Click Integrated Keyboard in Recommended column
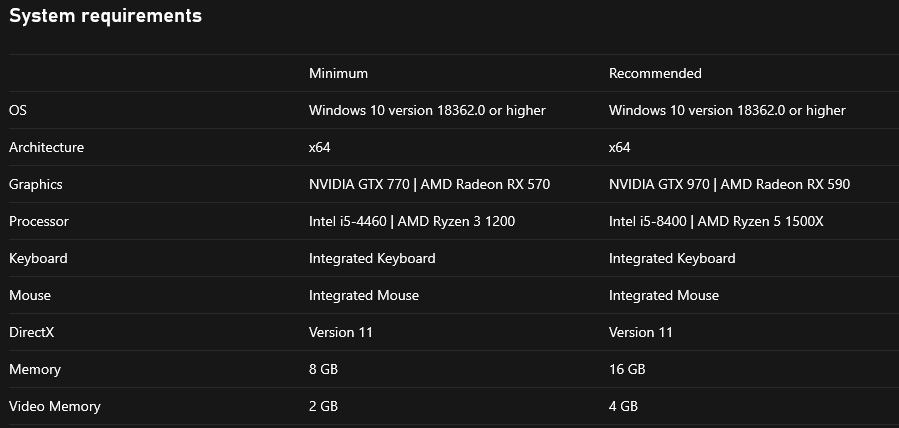 point(672,258)
